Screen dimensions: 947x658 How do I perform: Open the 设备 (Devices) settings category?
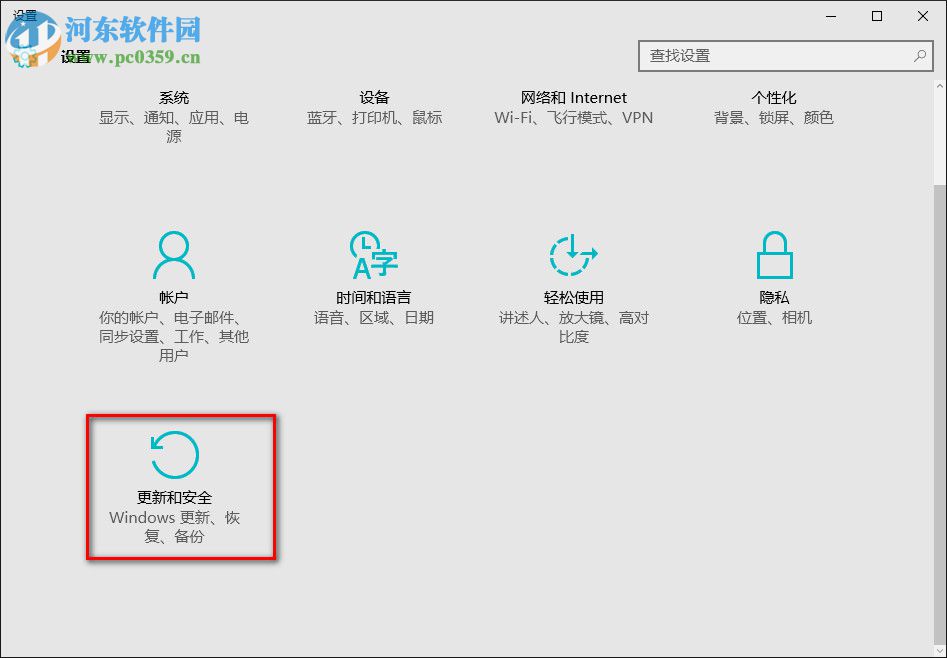[x=374, y=97]
